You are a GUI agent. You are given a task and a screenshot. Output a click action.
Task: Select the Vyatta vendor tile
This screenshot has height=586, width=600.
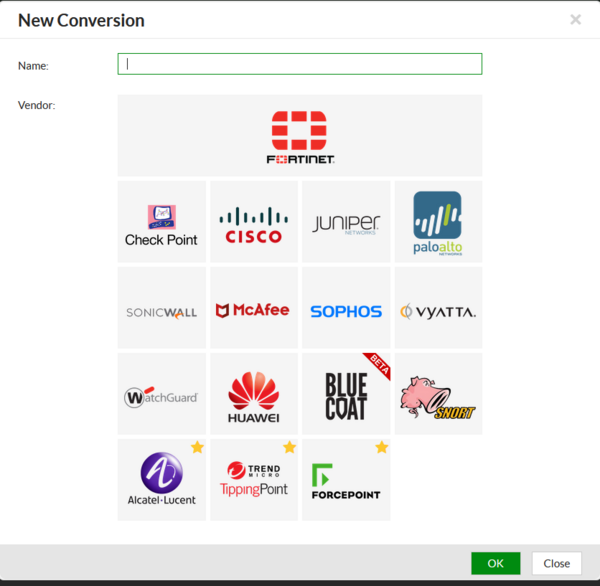[x=438, y=308]
